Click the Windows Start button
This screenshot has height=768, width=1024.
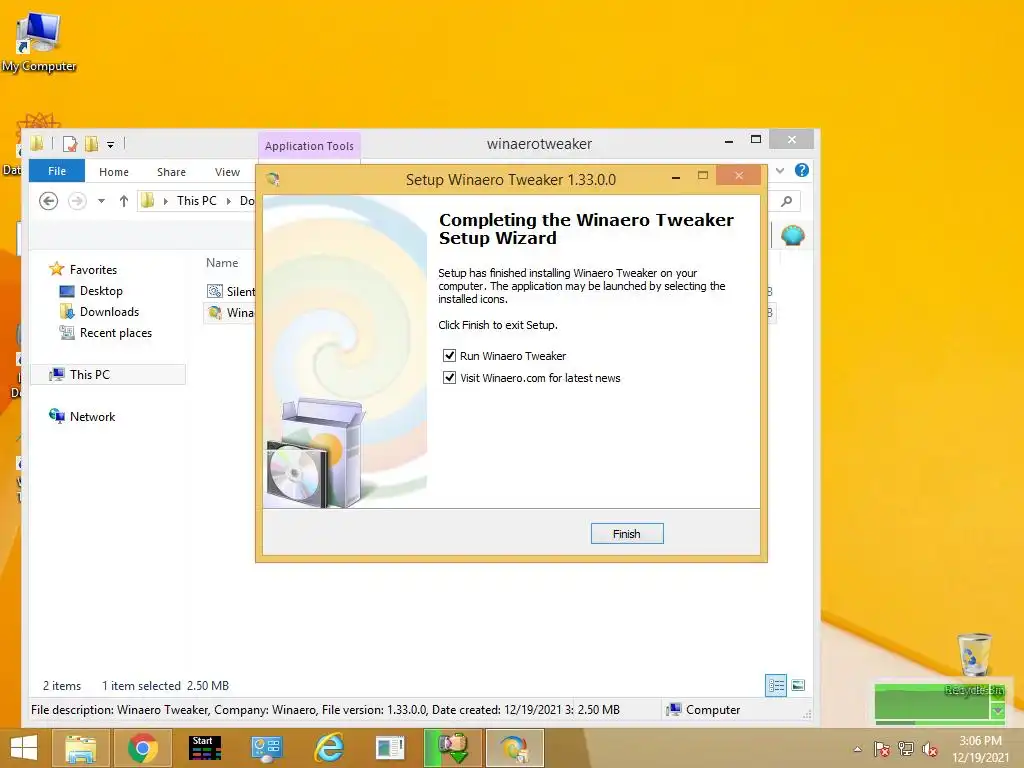click(x=24, y=748)
